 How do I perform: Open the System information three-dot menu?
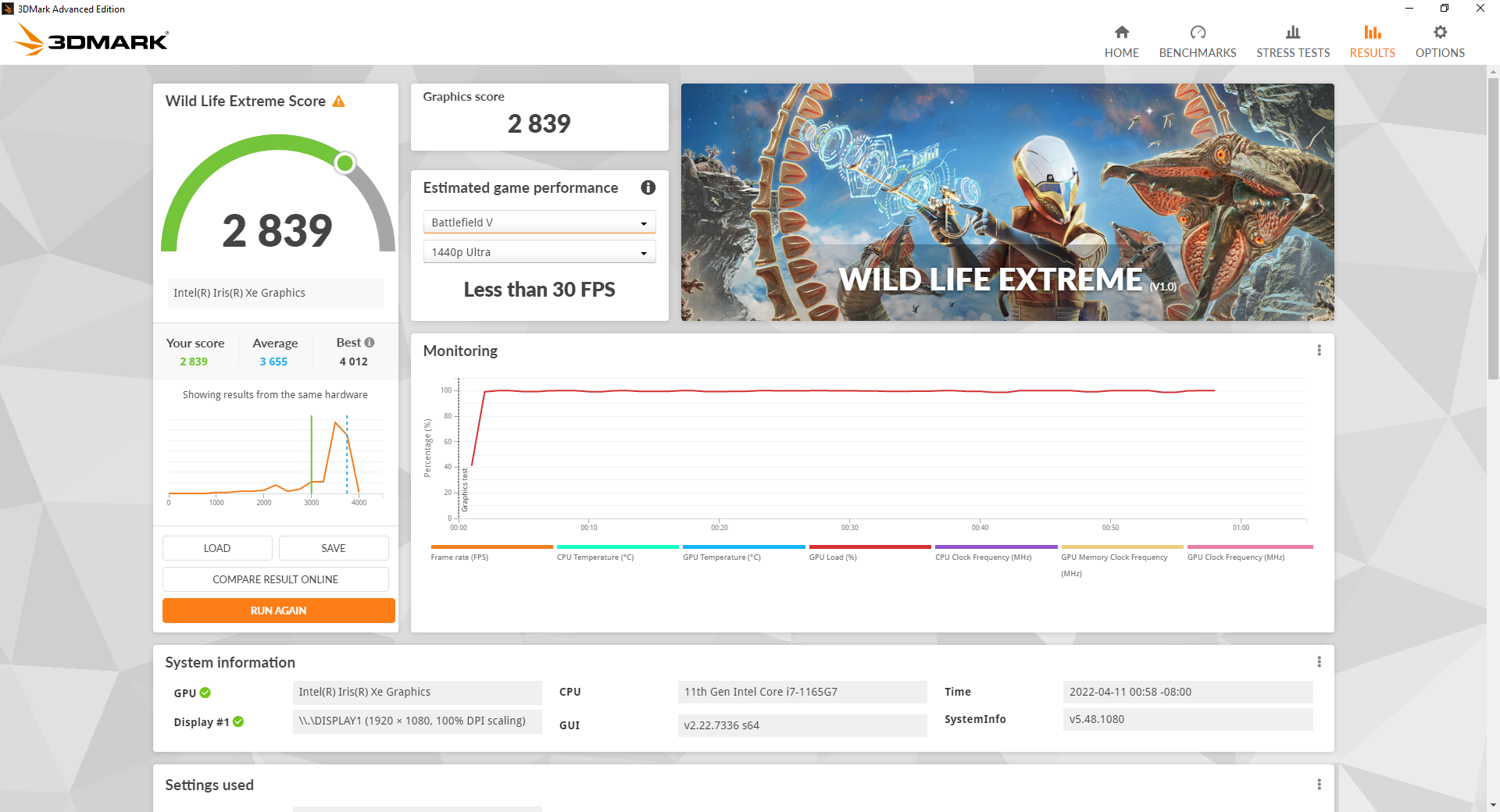(x=1319, y=662)
